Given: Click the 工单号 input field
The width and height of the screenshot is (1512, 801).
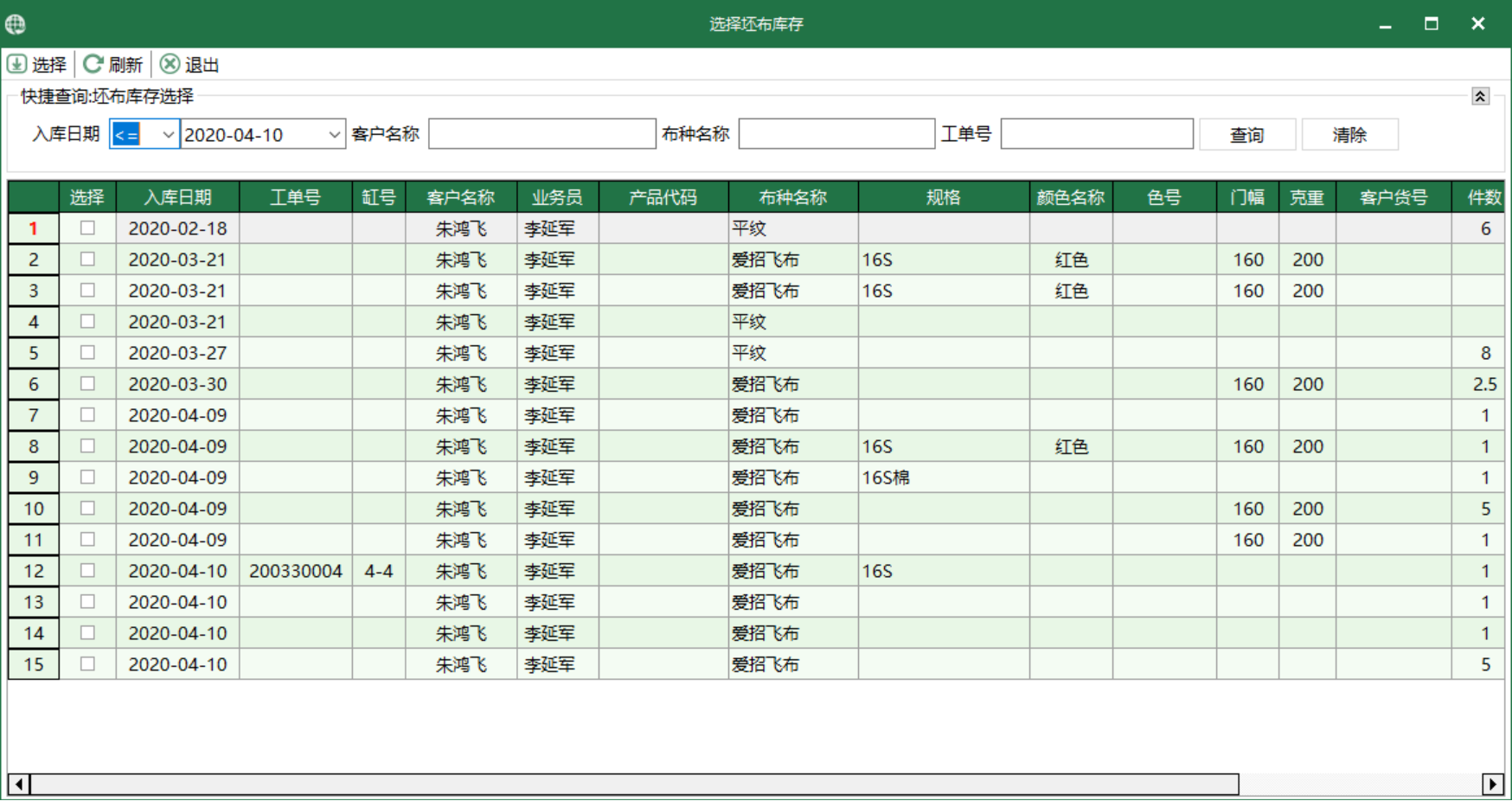Looking at the screenshot, I should (x=1097, y=134).
